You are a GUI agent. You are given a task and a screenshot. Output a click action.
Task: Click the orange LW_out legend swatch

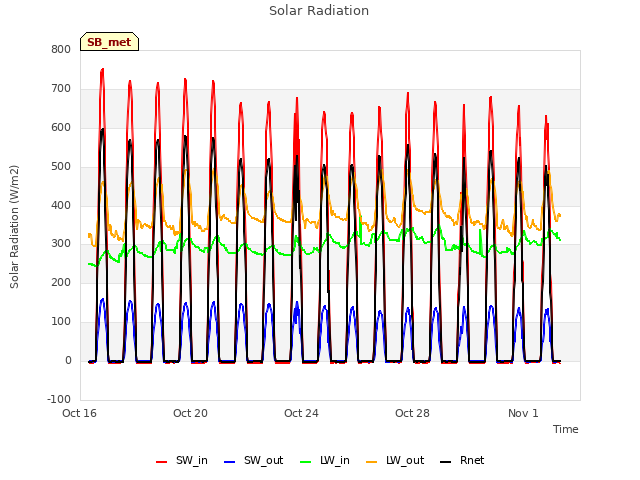click(x=372, y=462)
